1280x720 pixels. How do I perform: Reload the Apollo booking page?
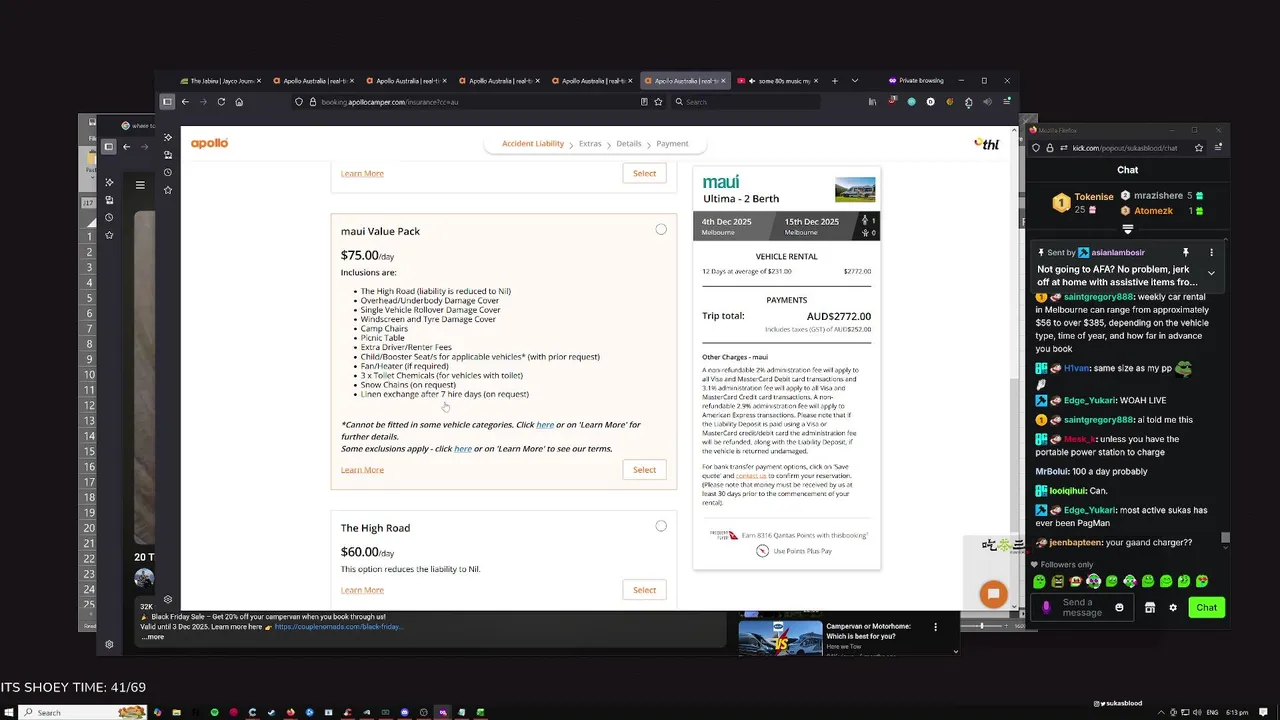click(x=221, y=101)
